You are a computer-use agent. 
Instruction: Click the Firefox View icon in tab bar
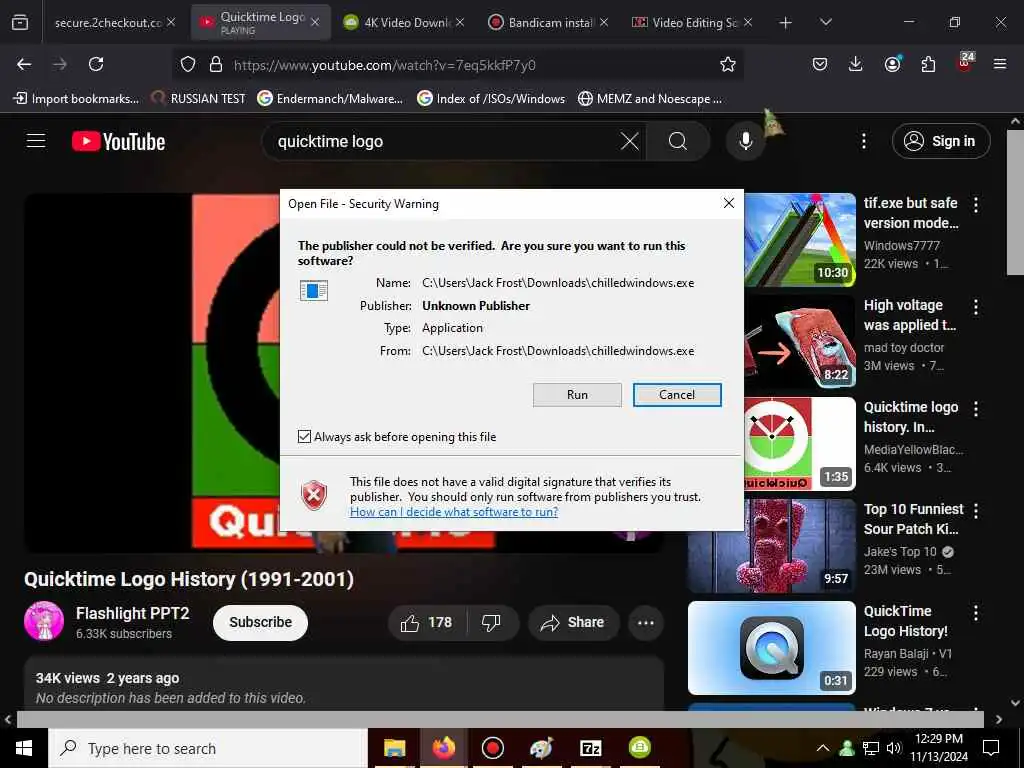(x=20, y=22)
